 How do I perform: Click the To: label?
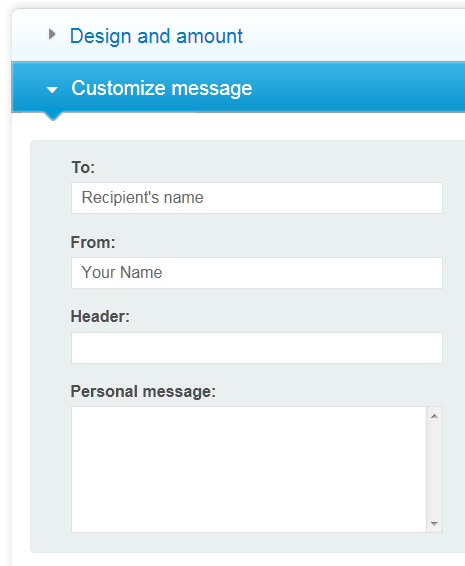[83, 167]
